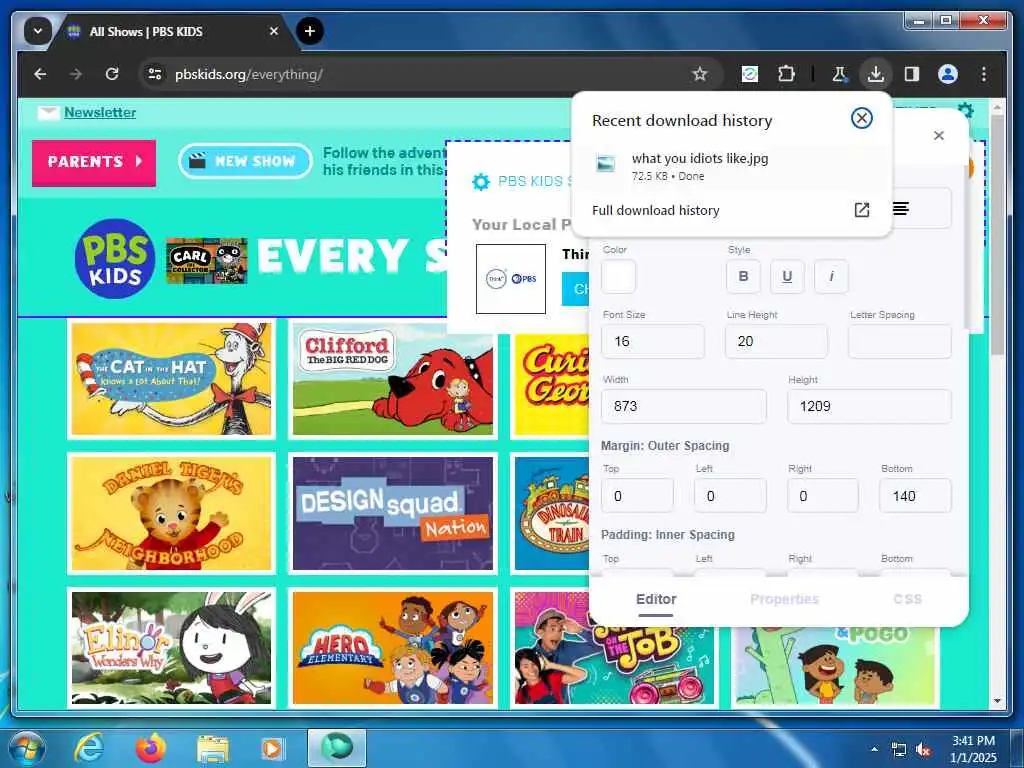The width and height of the screenshot is (1024, 768).
Task: Reload the PBS KIDS page
Action: (112, 74)
